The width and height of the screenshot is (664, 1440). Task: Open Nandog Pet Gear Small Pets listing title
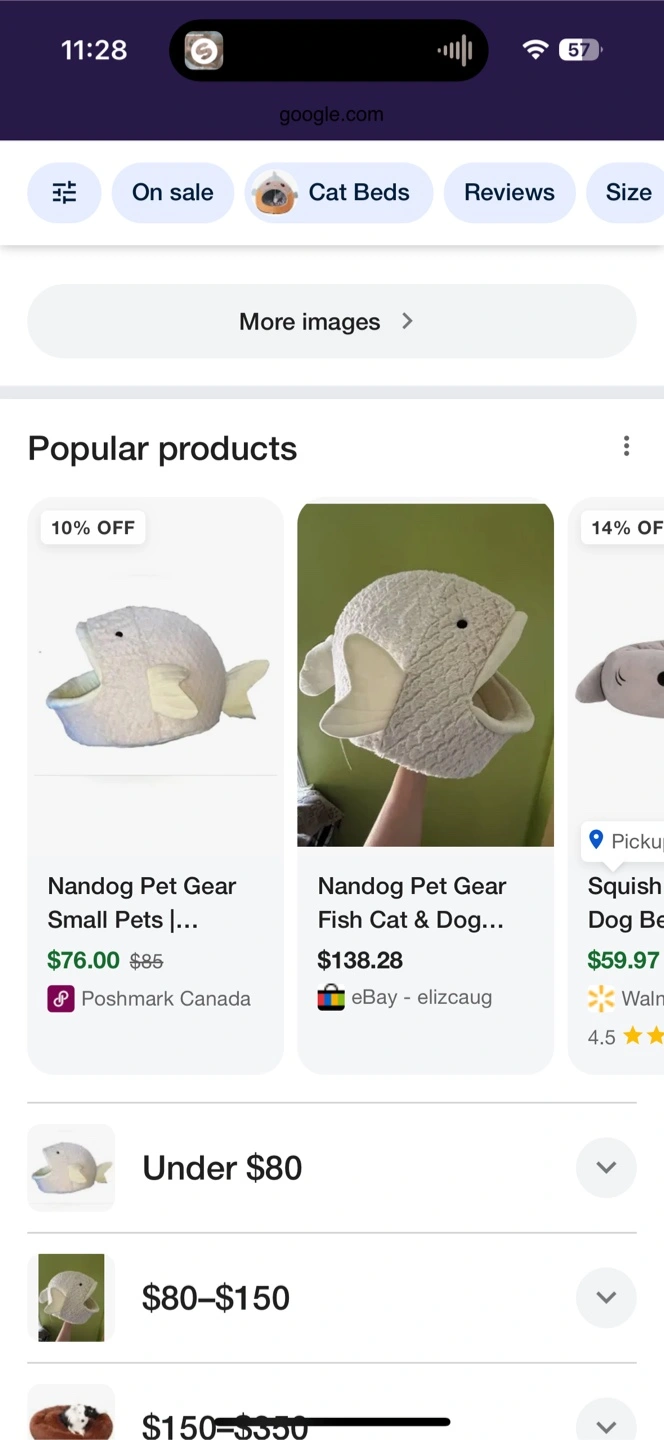(142, 902)
